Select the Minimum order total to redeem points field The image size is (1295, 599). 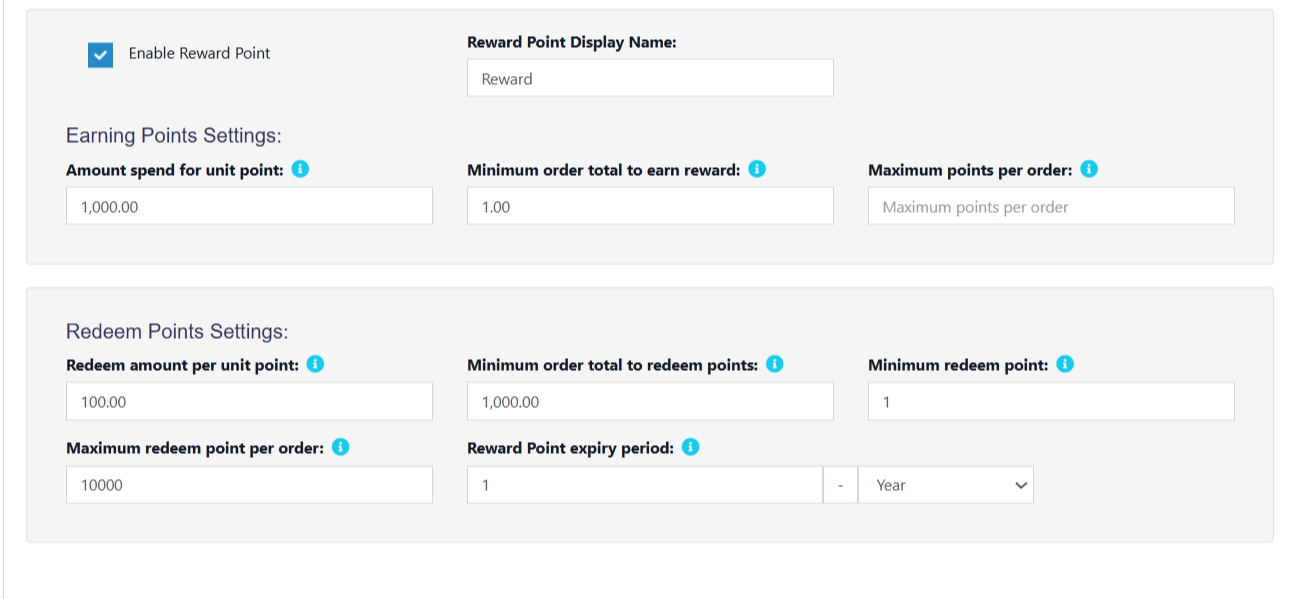(x=650, y=401)
